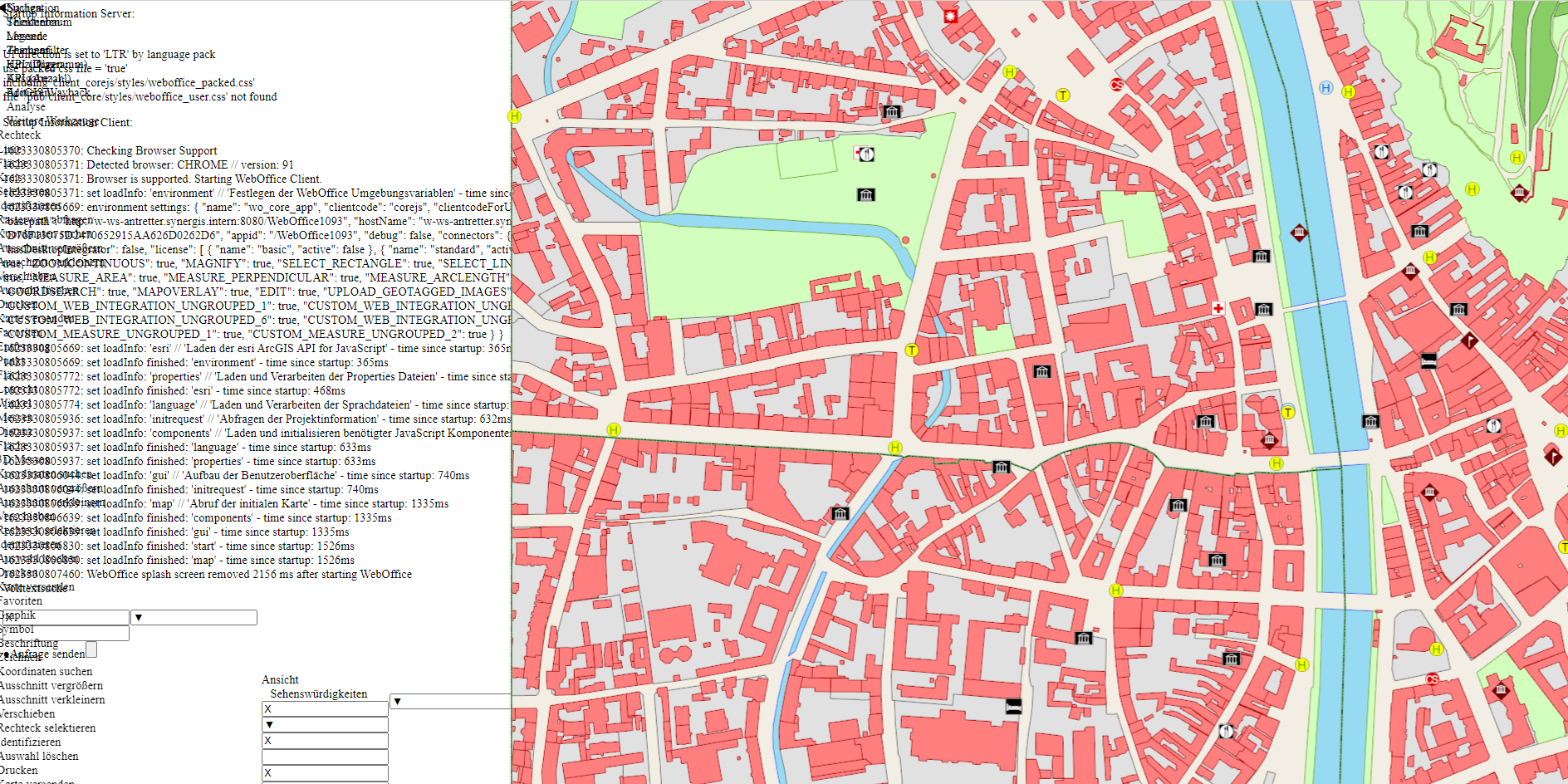Viewport: 1568px width, 784px height.
Task: Click the CS marker near top square
Action: click(x=1117, y=85)
